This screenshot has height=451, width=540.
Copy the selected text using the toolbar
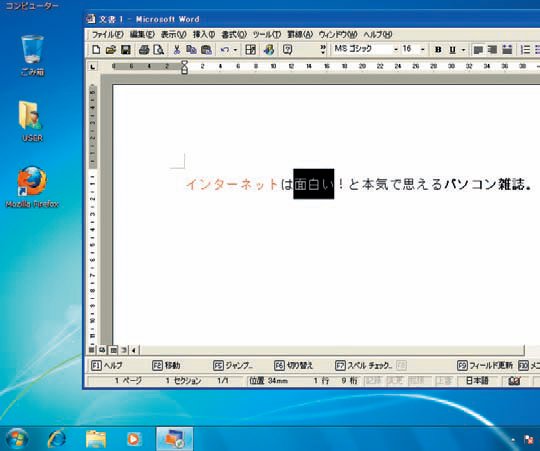pos(191,50)
